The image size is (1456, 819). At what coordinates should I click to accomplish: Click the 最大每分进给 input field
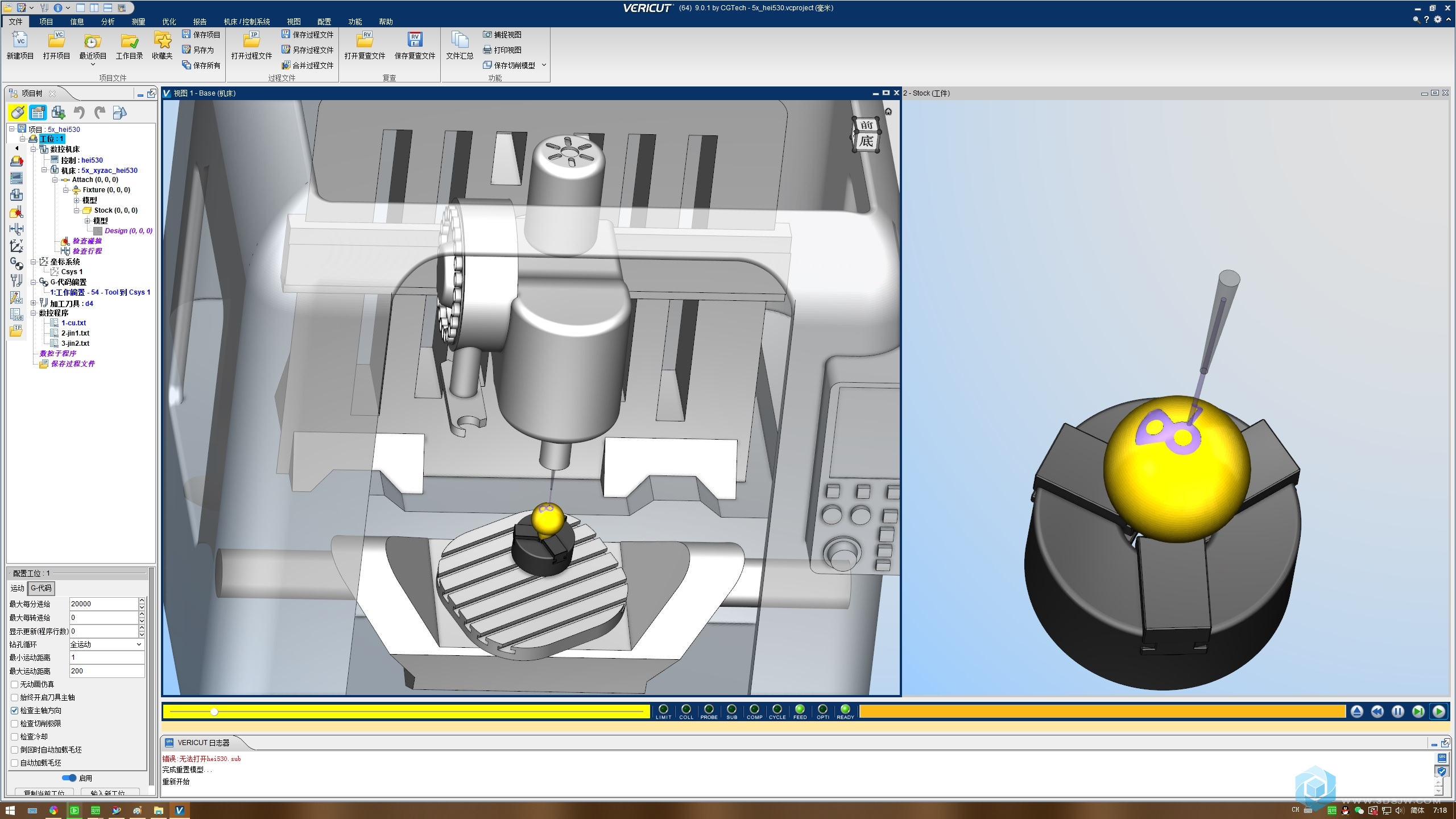click(104, 604)
